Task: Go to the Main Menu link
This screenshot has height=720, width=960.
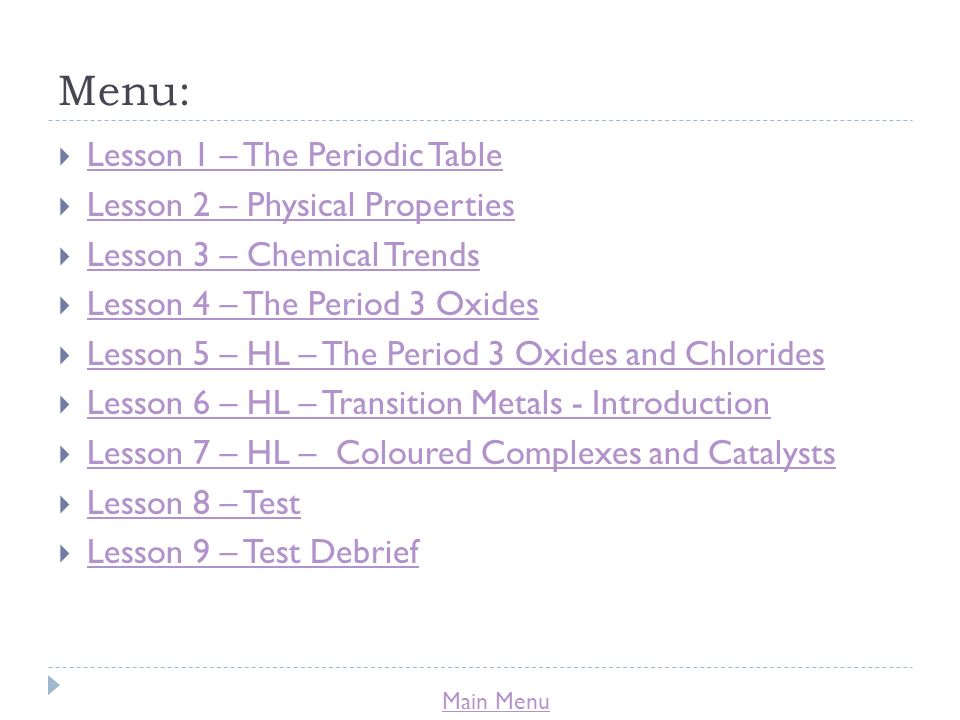Action: tap(496, 702)
